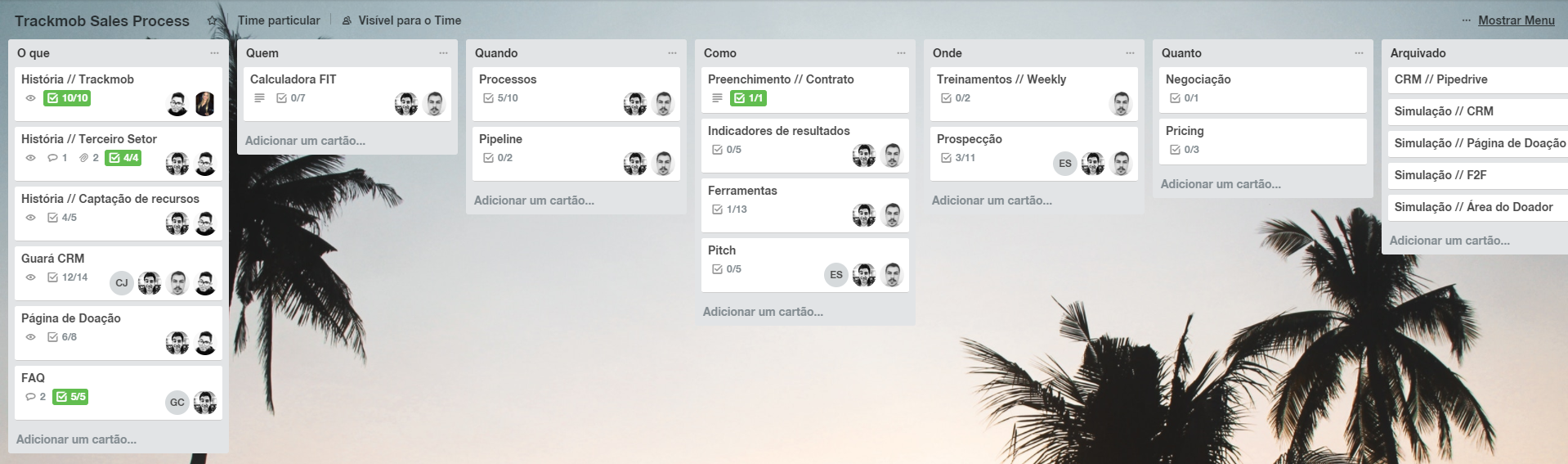The height and width of the screenshot is (464, 1568).
Task: Click the CJ member avatar on Guará CRM
Action: click(122, 283)
